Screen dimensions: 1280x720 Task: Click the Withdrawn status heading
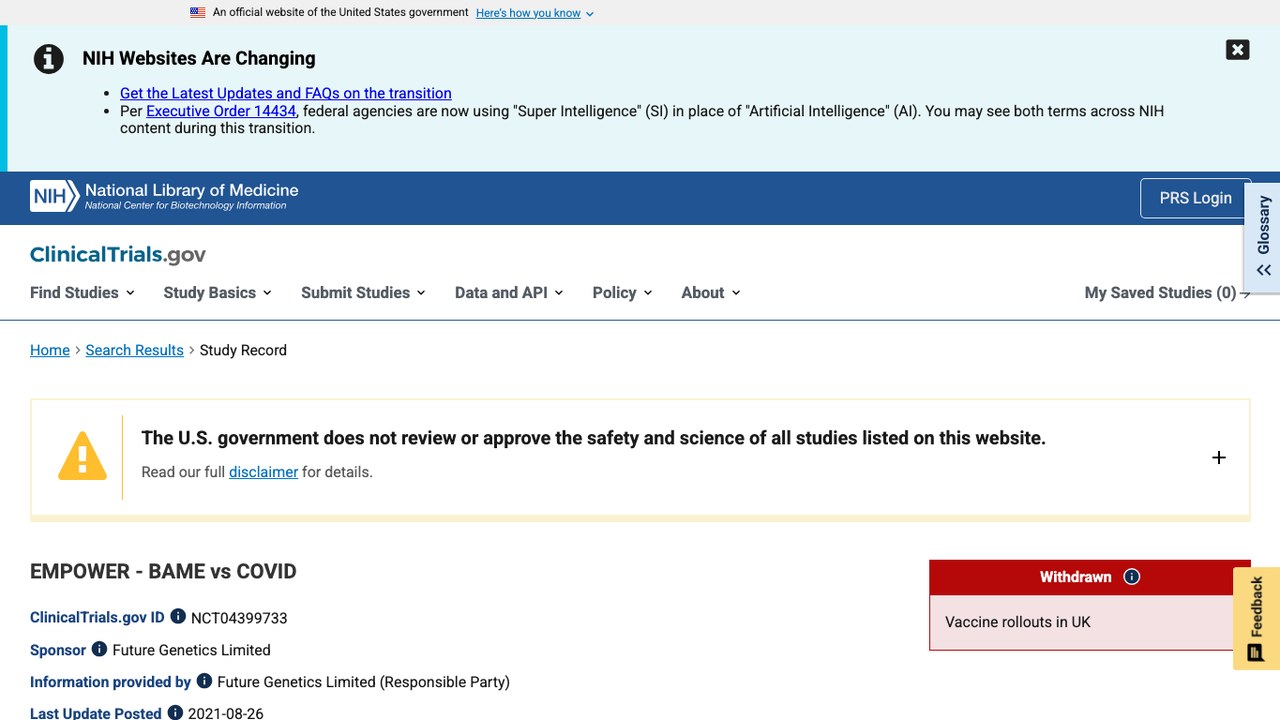[1075, 577]
